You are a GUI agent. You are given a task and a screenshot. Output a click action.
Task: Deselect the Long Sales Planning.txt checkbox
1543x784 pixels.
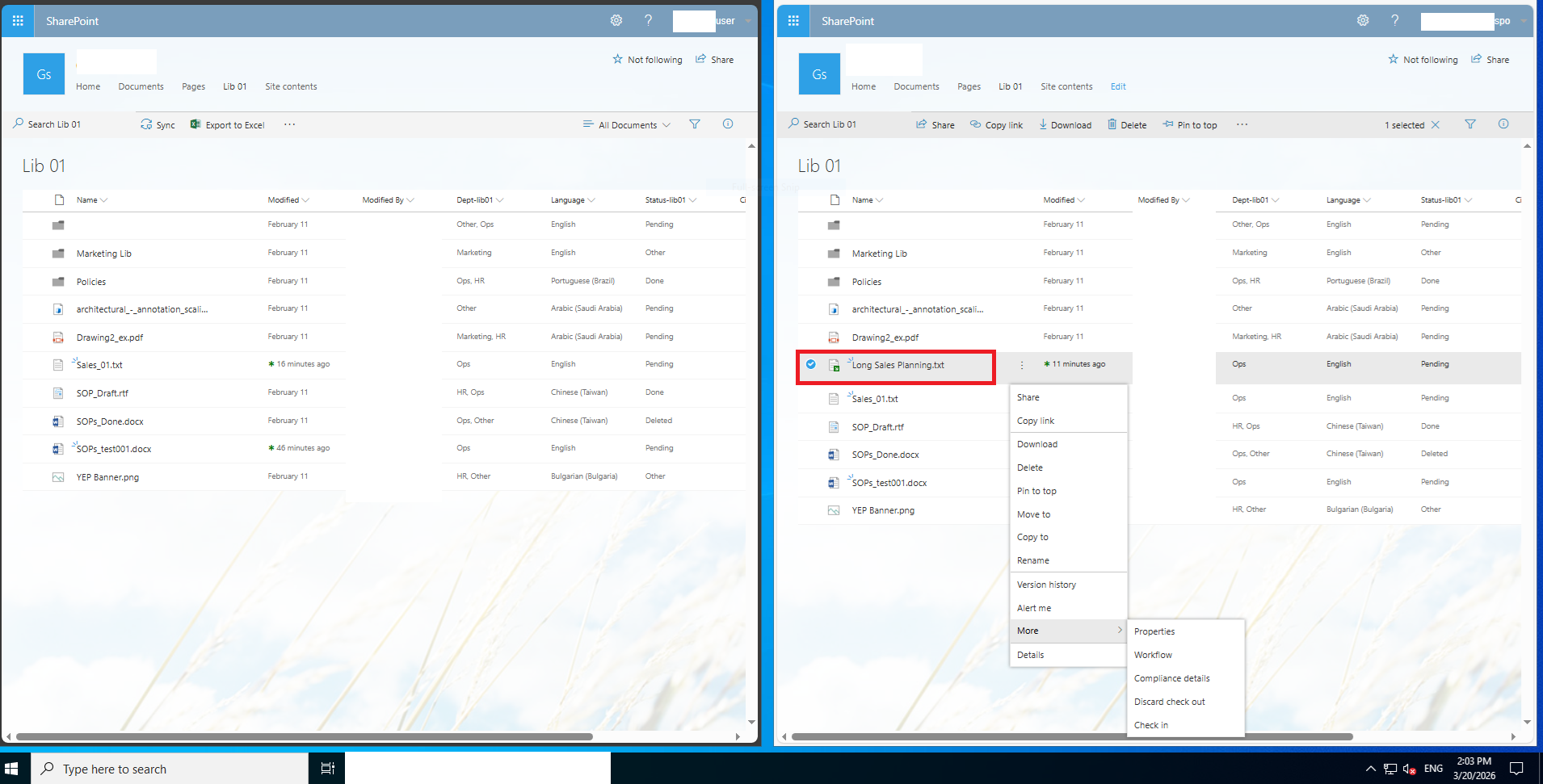point(810,364)
